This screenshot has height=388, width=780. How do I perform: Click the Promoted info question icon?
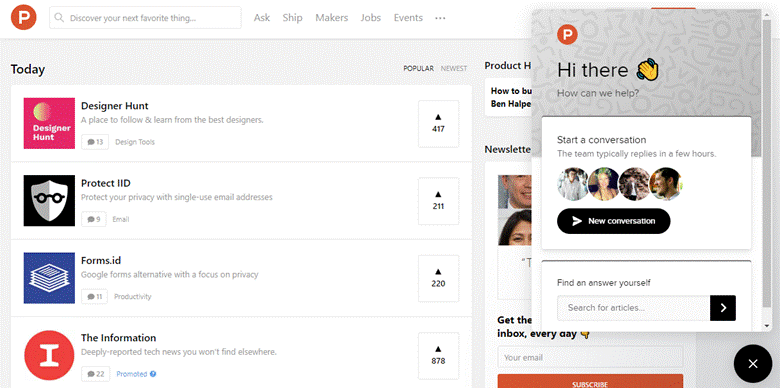pyautogui.click(x=153, y=374)
